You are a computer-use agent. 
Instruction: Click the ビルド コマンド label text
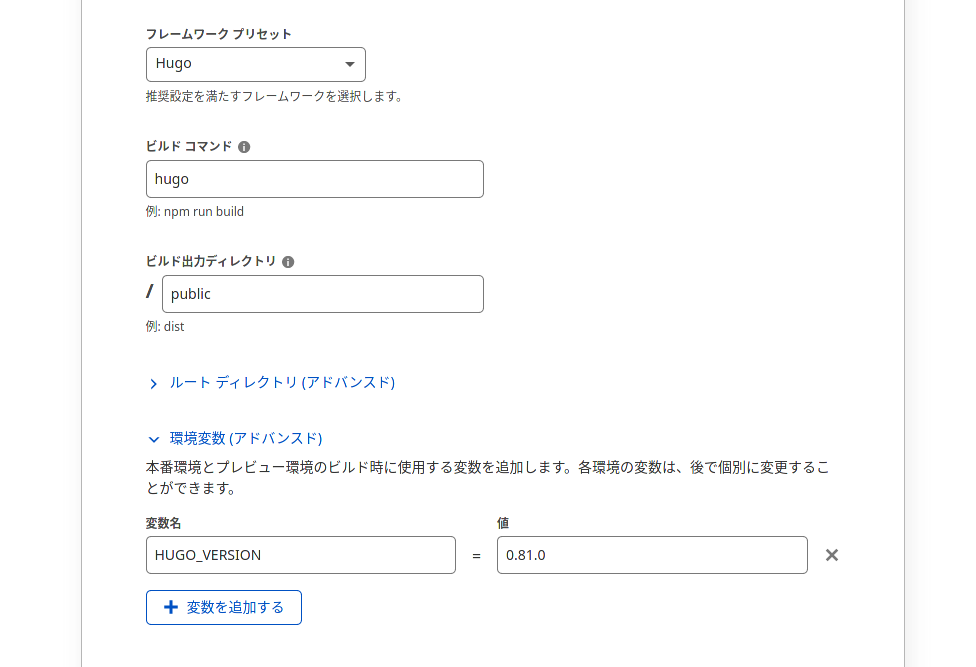(x=189, y=146)
